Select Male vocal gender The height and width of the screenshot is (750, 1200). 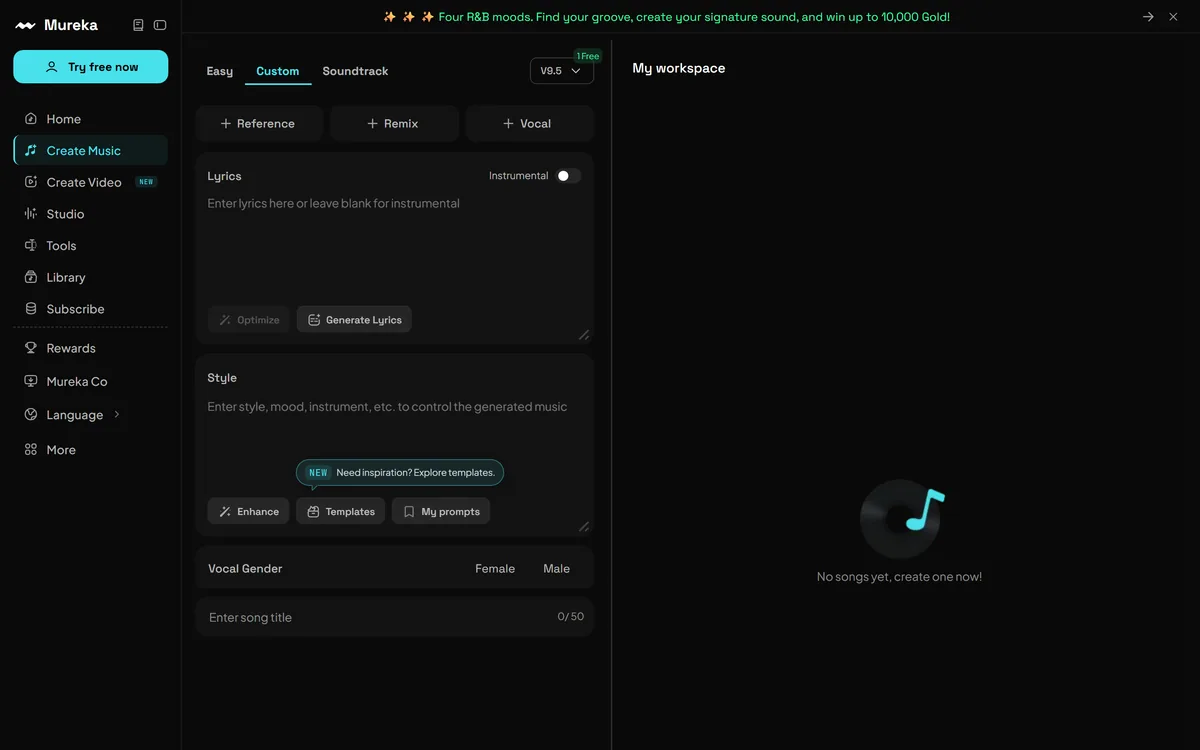click(x=557, y=569)
